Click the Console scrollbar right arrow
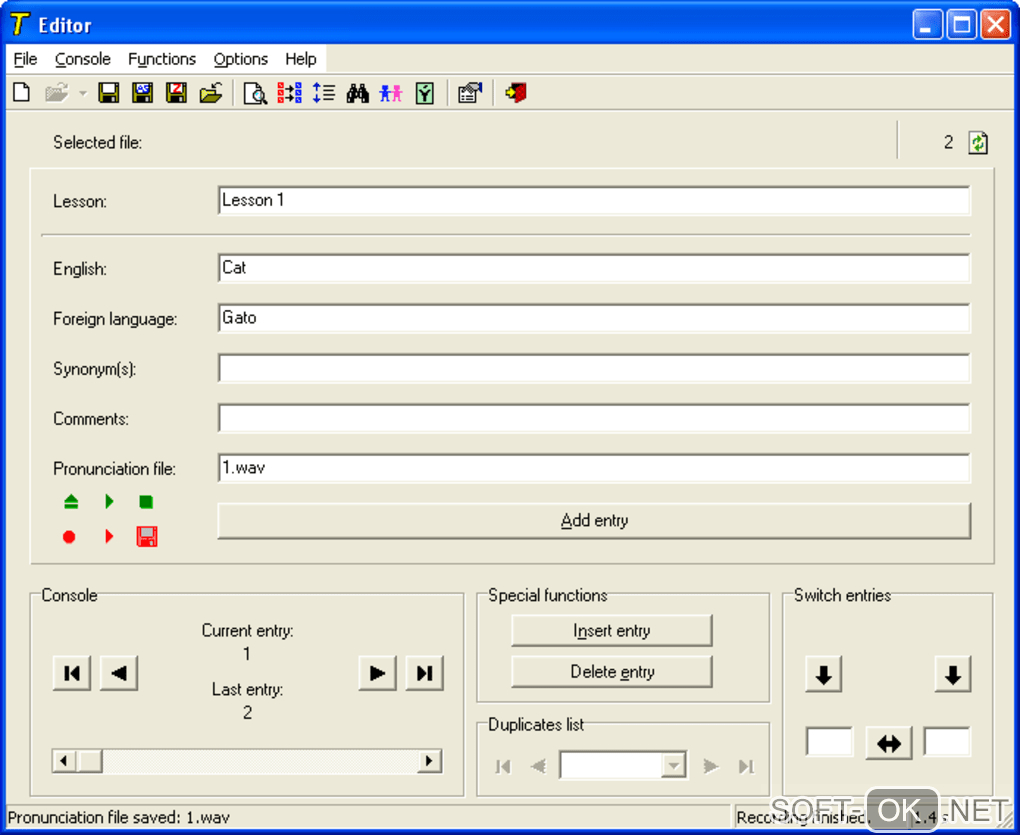 click(x=429, y=761)
